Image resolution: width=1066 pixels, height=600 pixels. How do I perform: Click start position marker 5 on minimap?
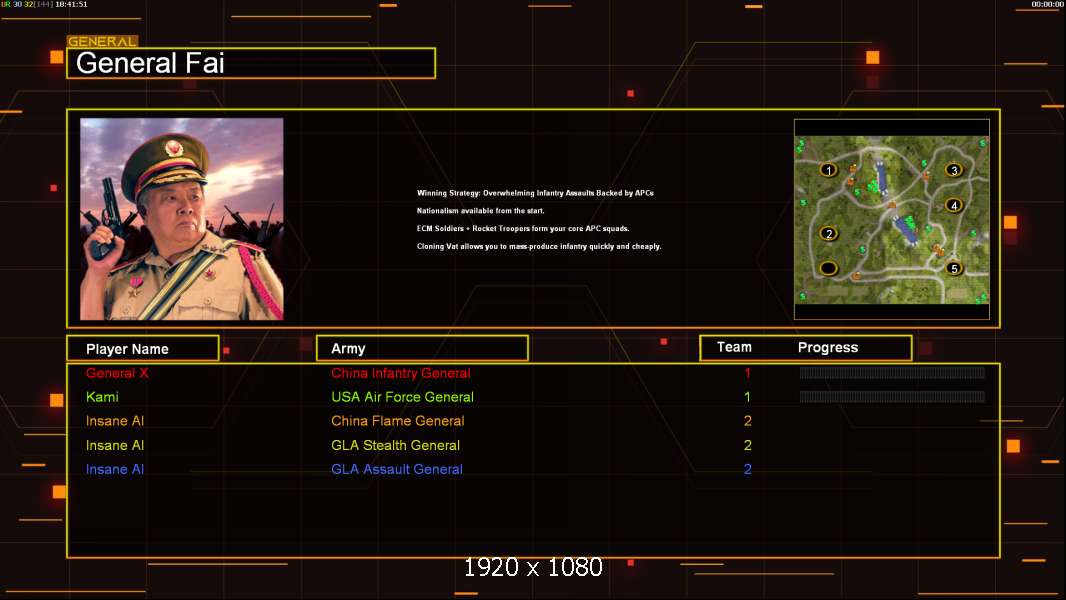[x=954, y=268]
